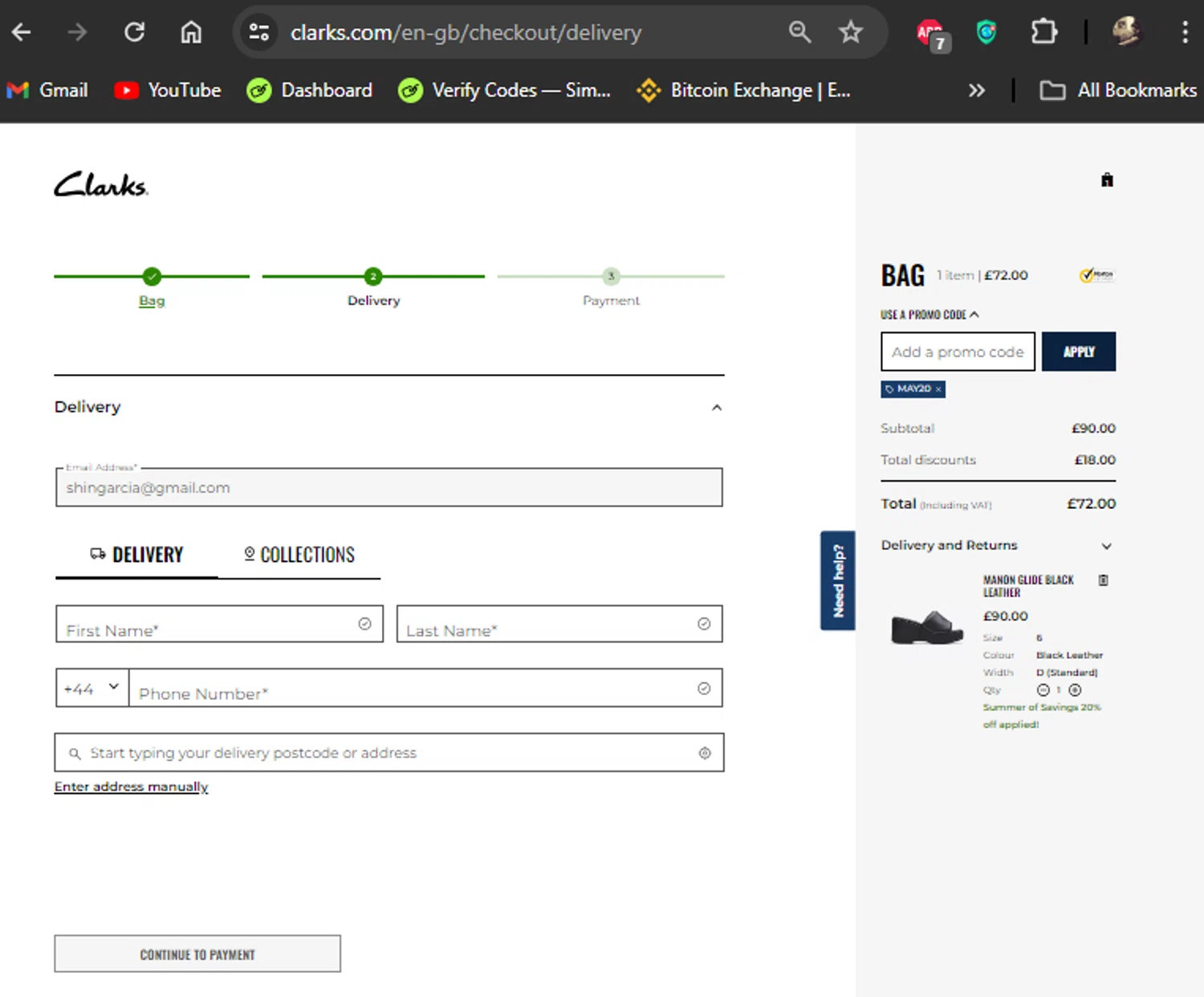Apply the promo code
Image resolution: width=1204 pixels, height=997 pixels.
coord(1079,352)
